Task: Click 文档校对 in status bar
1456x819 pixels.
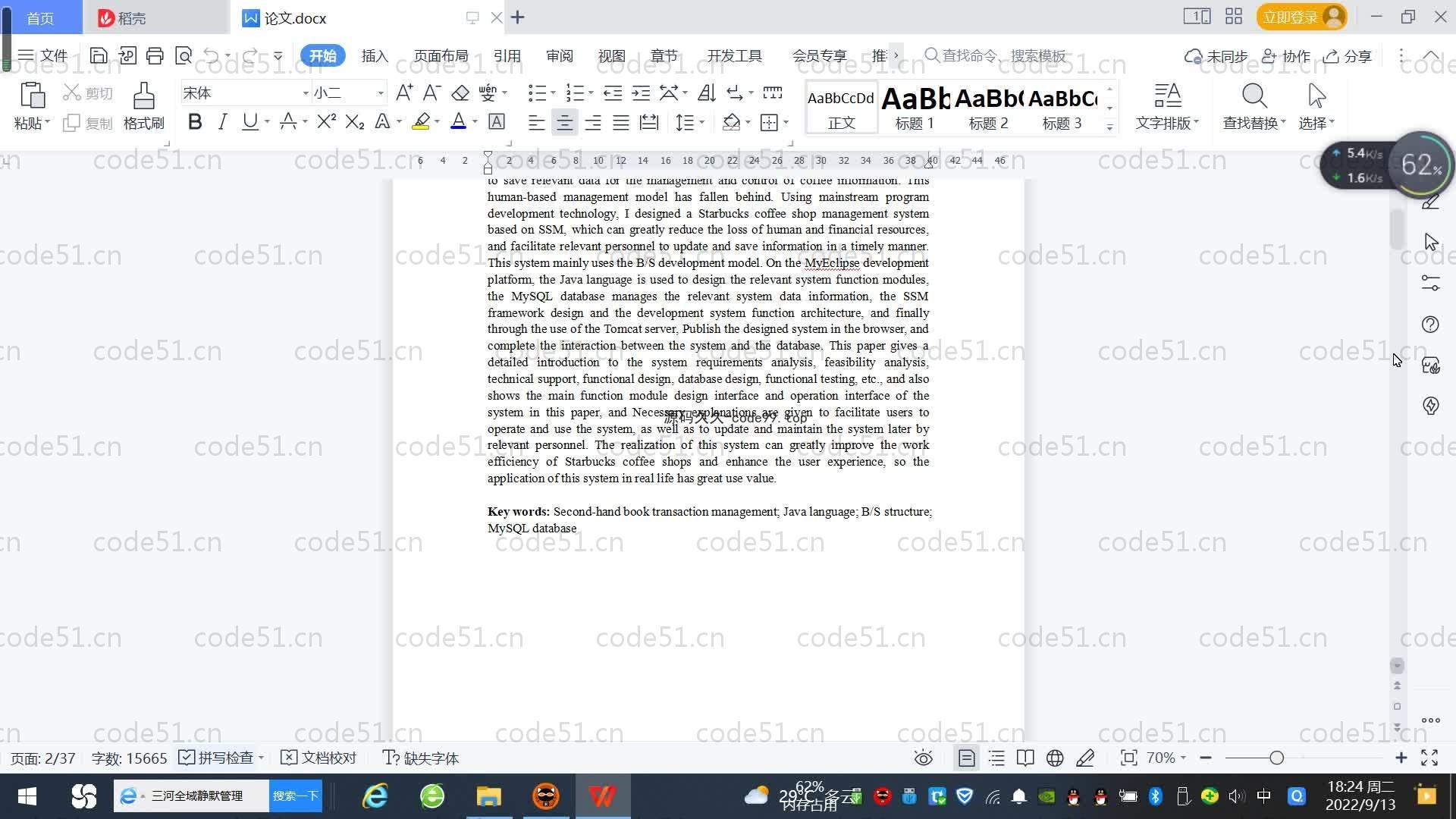Action: pyautogui.click(x=318, y=758)
